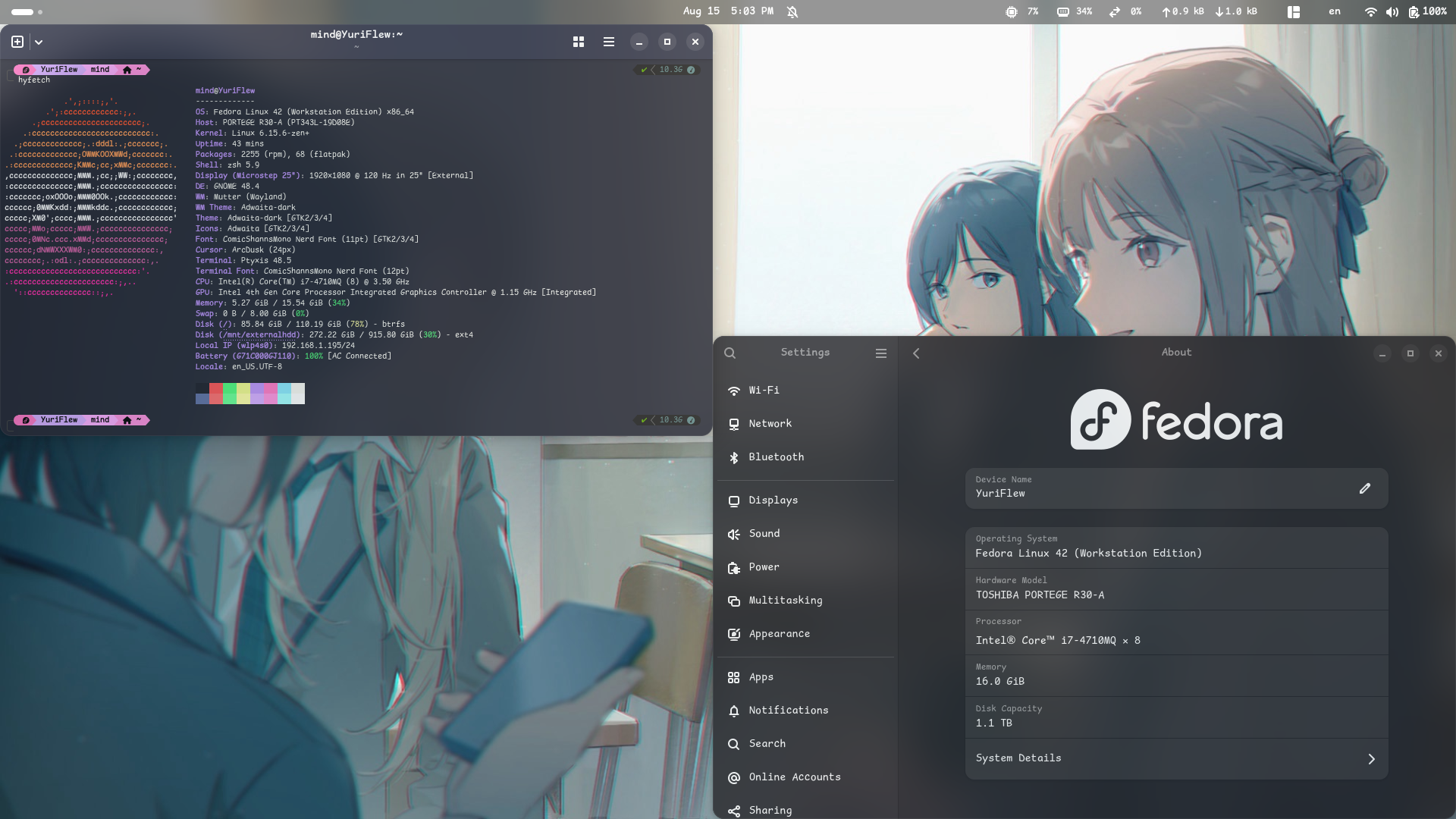This screenshot has width=1456, height=819.
Task: Click the CPU usage indicator showing 7%
Action: coord(1021,11)
